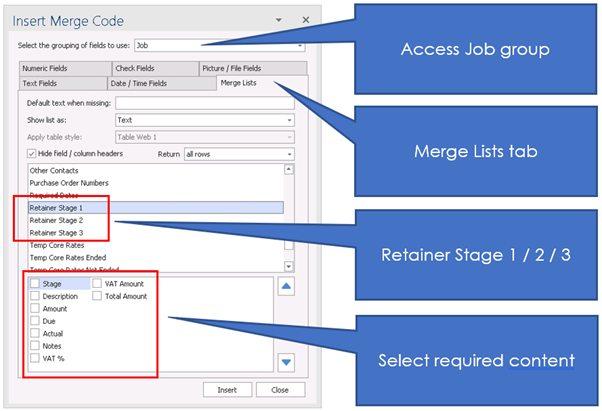This screenshot has width=602, height=411.
Task: Check the Total Amount field
Action: (98, 297)
